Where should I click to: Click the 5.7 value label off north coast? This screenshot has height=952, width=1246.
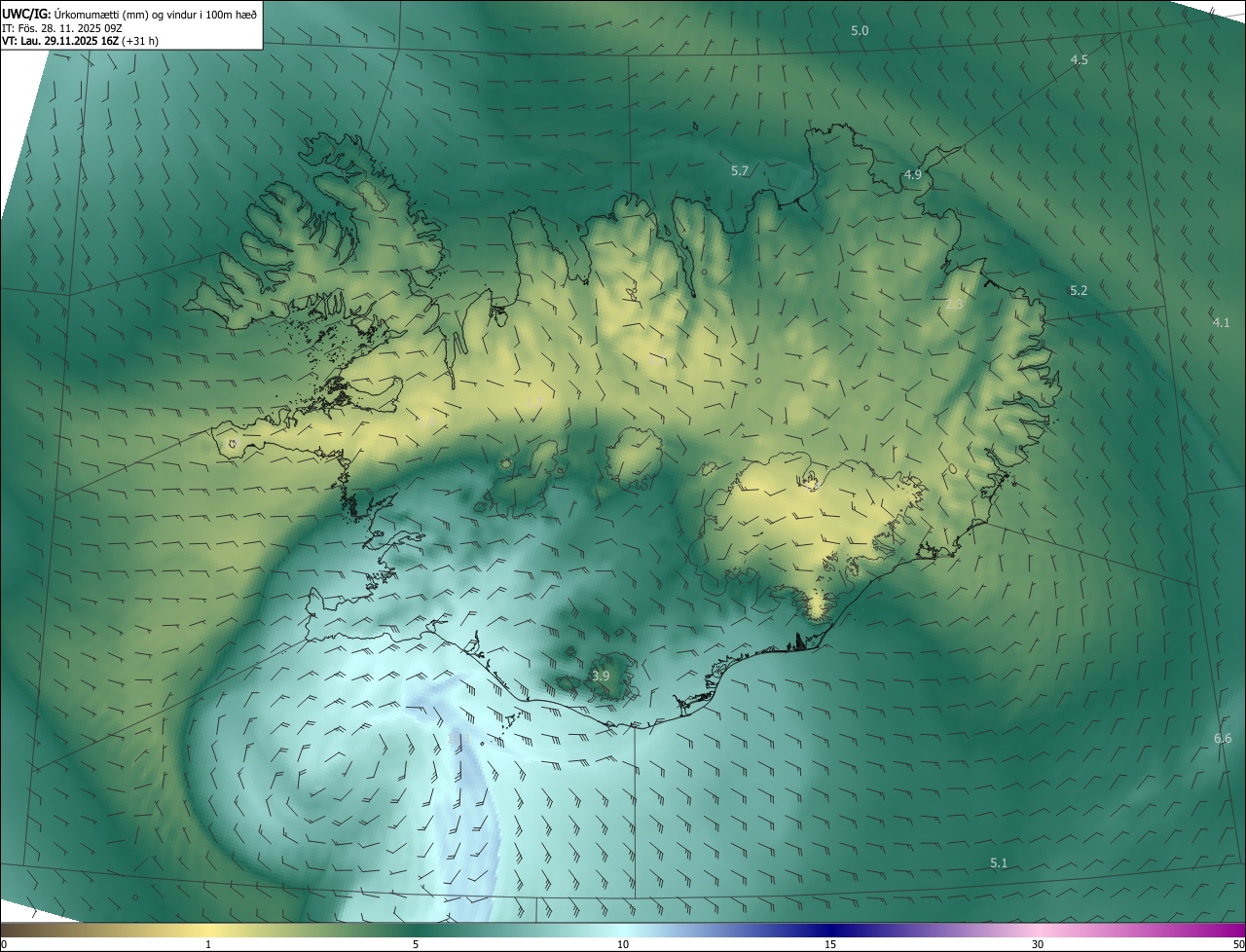point(740,171)
